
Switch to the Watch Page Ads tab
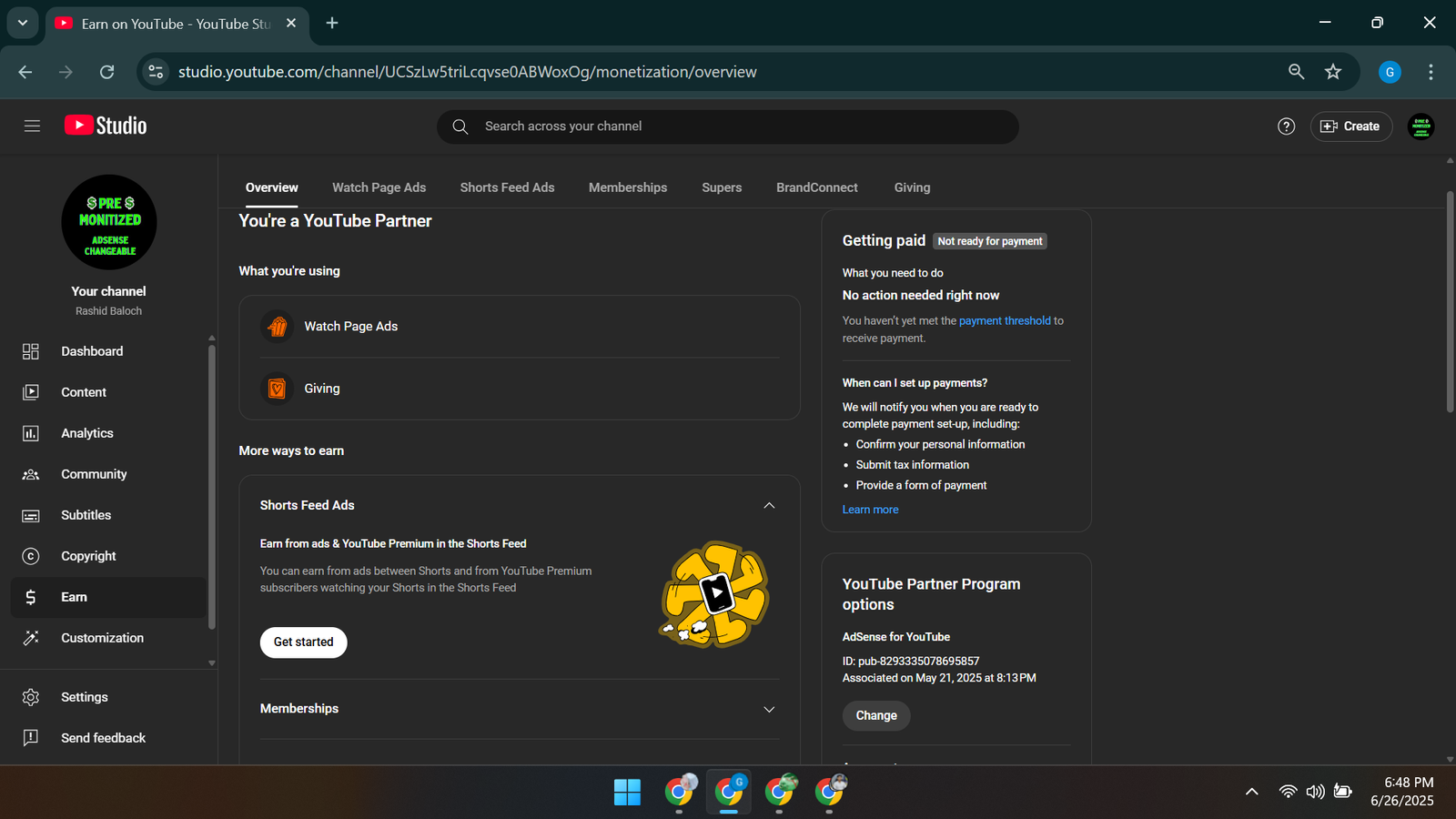pyautogui.click(x=379, y=187)
